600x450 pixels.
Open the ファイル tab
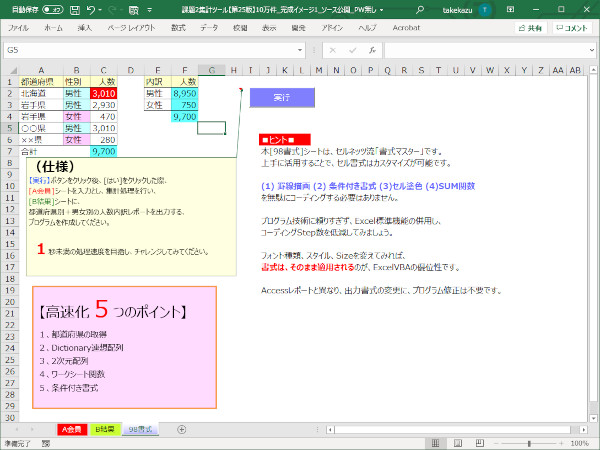click(18, 28)
